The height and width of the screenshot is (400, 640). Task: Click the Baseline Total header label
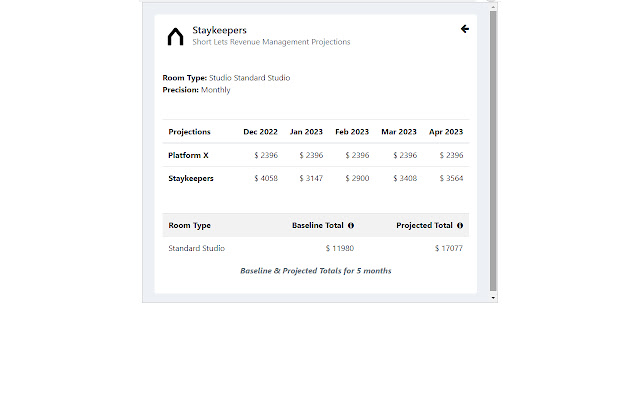318,225
